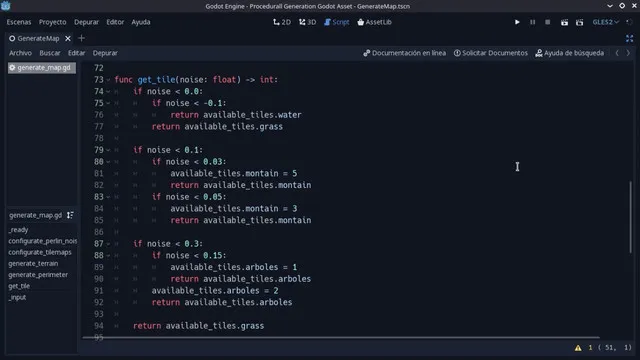Play the current edited scene
This screenshot has width=640, height=360.
point(564,22)
